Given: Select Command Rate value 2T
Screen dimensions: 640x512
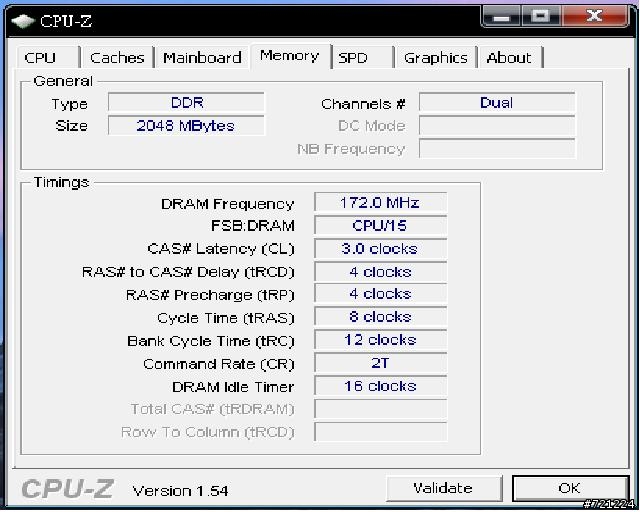Looking at the screenshot, I should point(380,363).
